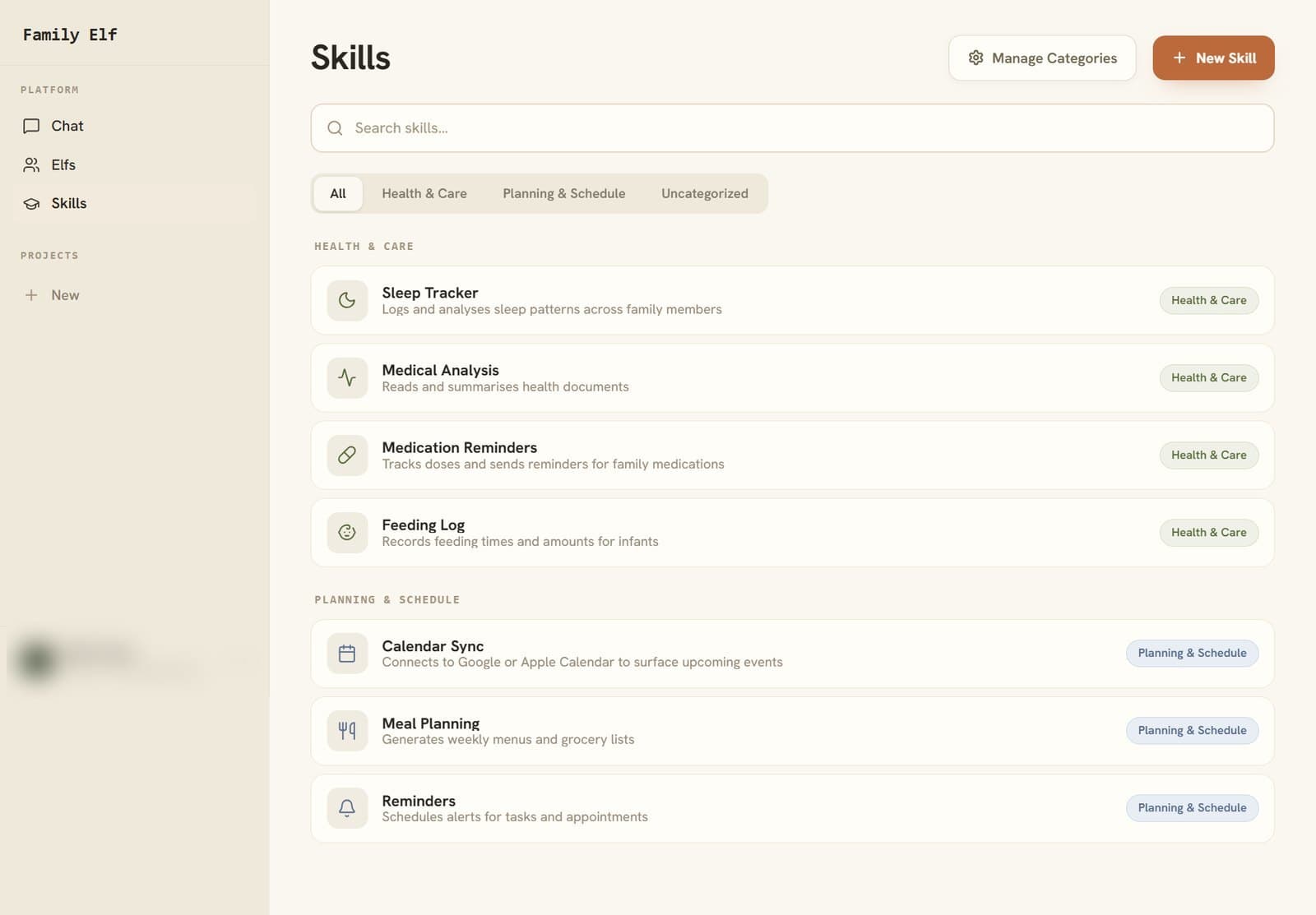The height and width of the screenshot is (915, 1316).
Task: Open the Feeding Log skill title
Action: pyautogui.click(x=423, y=525)
